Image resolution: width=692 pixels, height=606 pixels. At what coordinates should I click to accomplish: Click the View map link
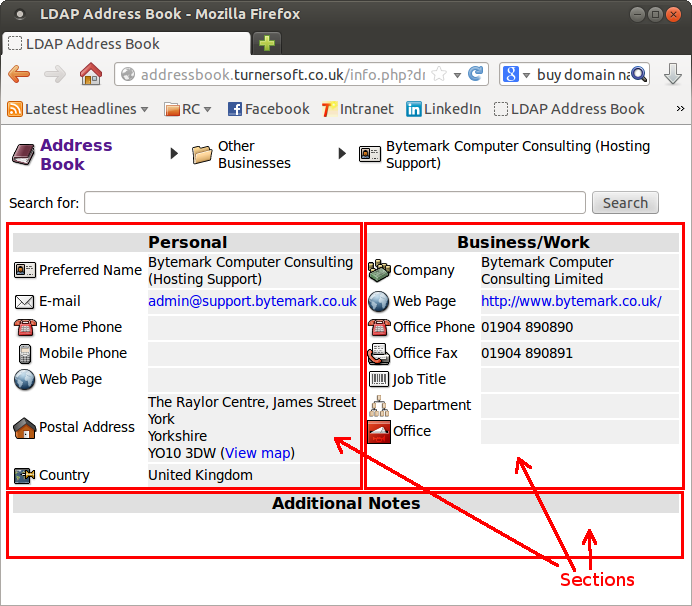(x=257, y=453)
